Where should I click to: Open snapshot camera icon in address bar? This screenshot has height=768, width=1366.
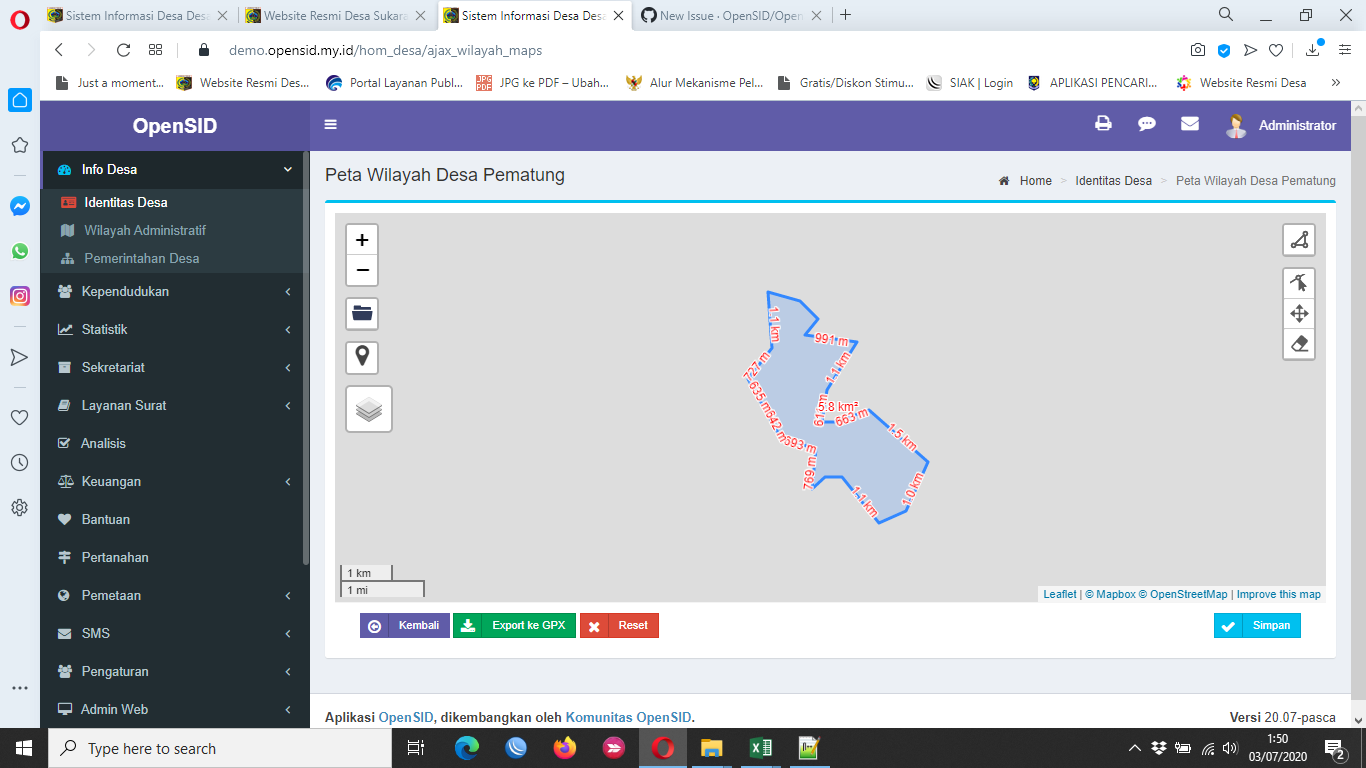point(1198,50)
